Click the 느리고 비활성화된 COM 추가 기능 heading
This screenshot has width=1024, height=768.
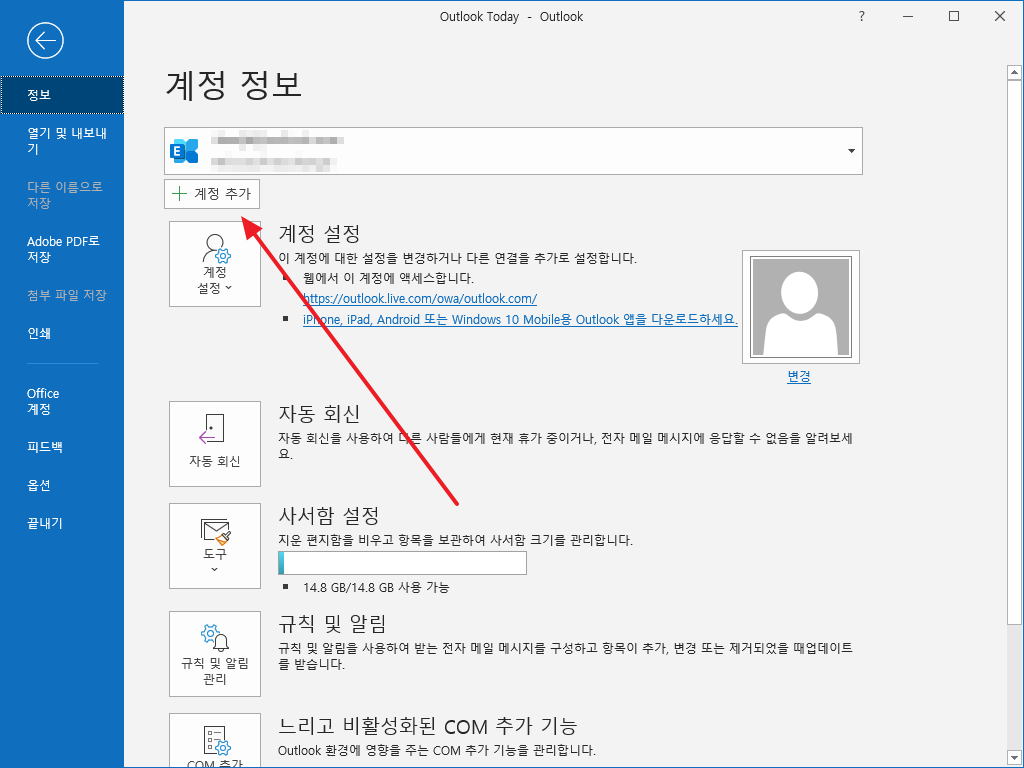point(428,726)
